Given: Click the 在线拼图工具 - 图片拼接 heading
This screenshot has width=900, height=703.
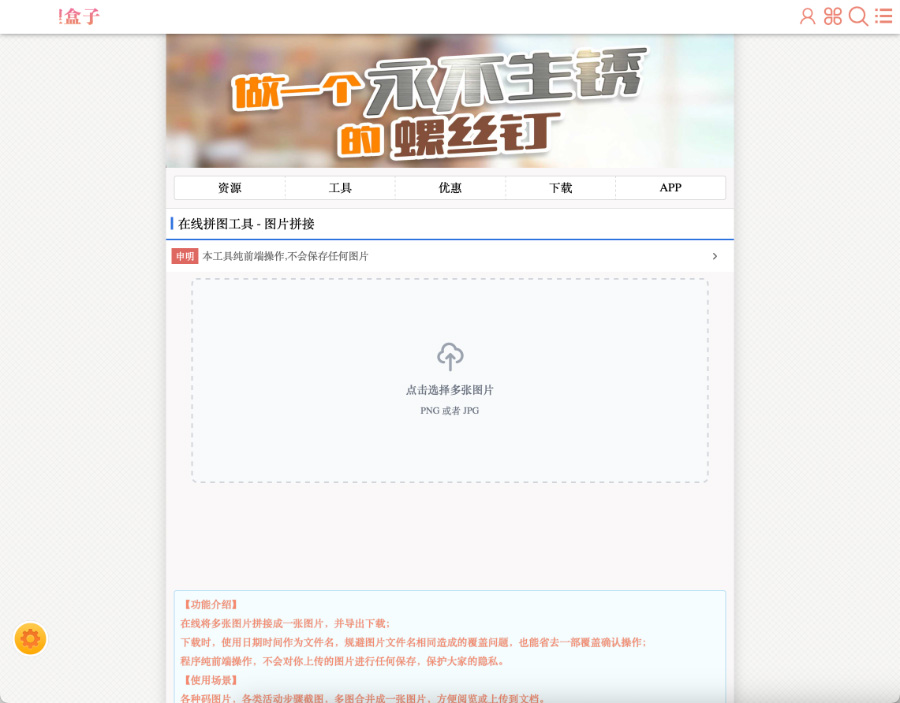Looking at the screenshot, I should (246, 224).
